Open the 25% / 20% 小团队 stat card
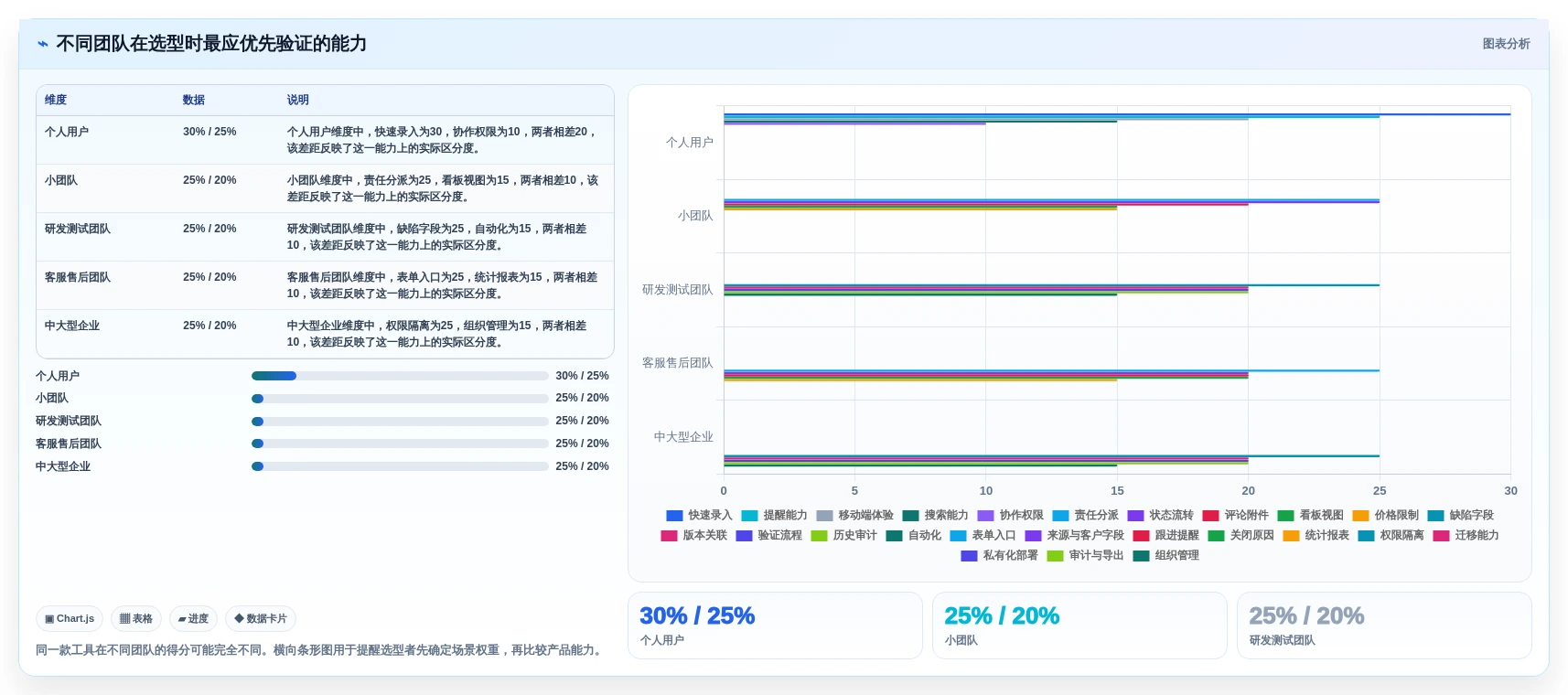 click(1079, 625)
